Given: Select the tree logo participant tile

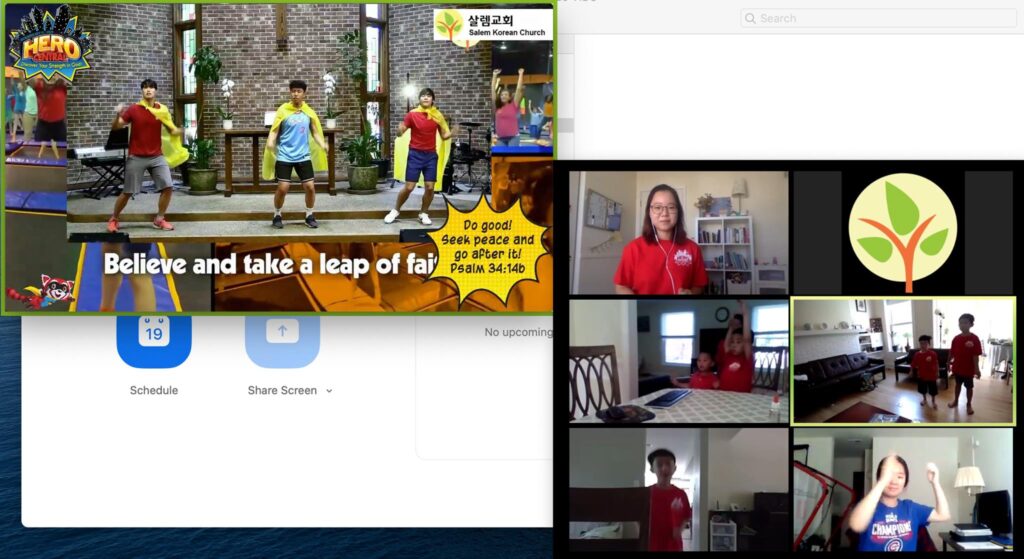Looking at the screenshot, I should click(903, 232).
